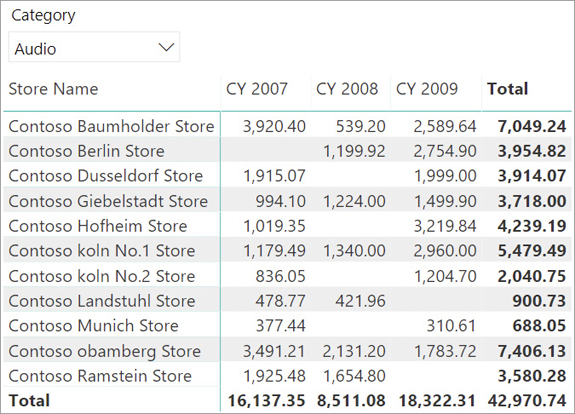This screenshot has height=414, width=575.
Task: Sort by the CY 2007 column header
Action: coord(257,89)
